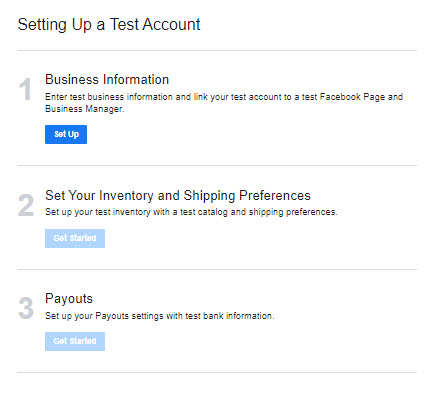Select the step 2 number icon

(26, 206)
